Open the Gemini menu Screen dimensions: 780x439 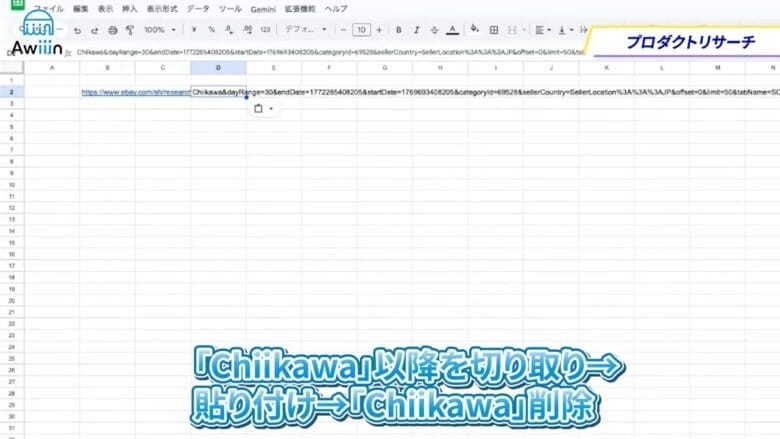click(x=263, y=9)
